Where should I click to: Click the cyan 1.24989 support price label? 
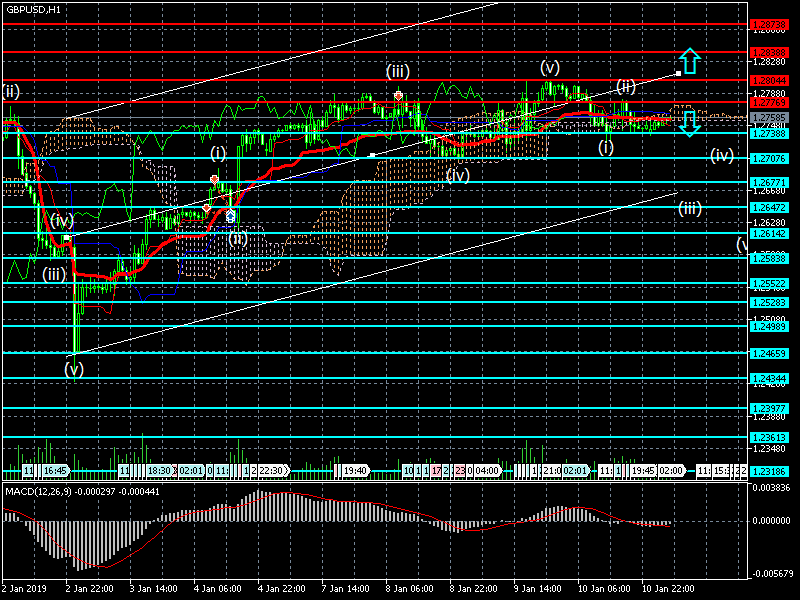770,327
